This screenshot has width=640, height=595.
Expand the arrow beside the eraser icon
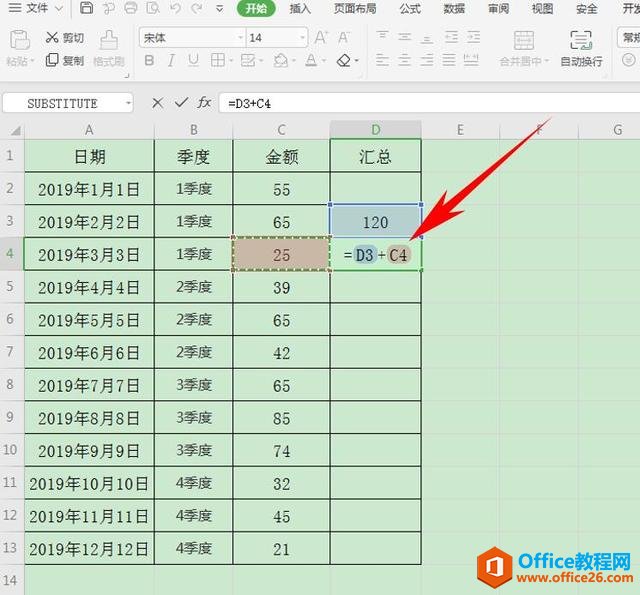[x=357, y=61]
